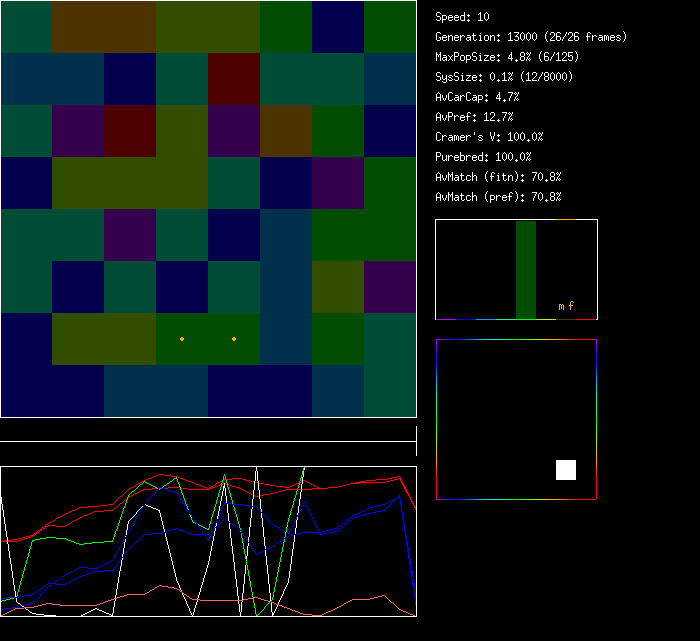This screenshot has width=700, height=641.
Task: Click the right orange dot in the grid
Action: [x=234, y=339]
